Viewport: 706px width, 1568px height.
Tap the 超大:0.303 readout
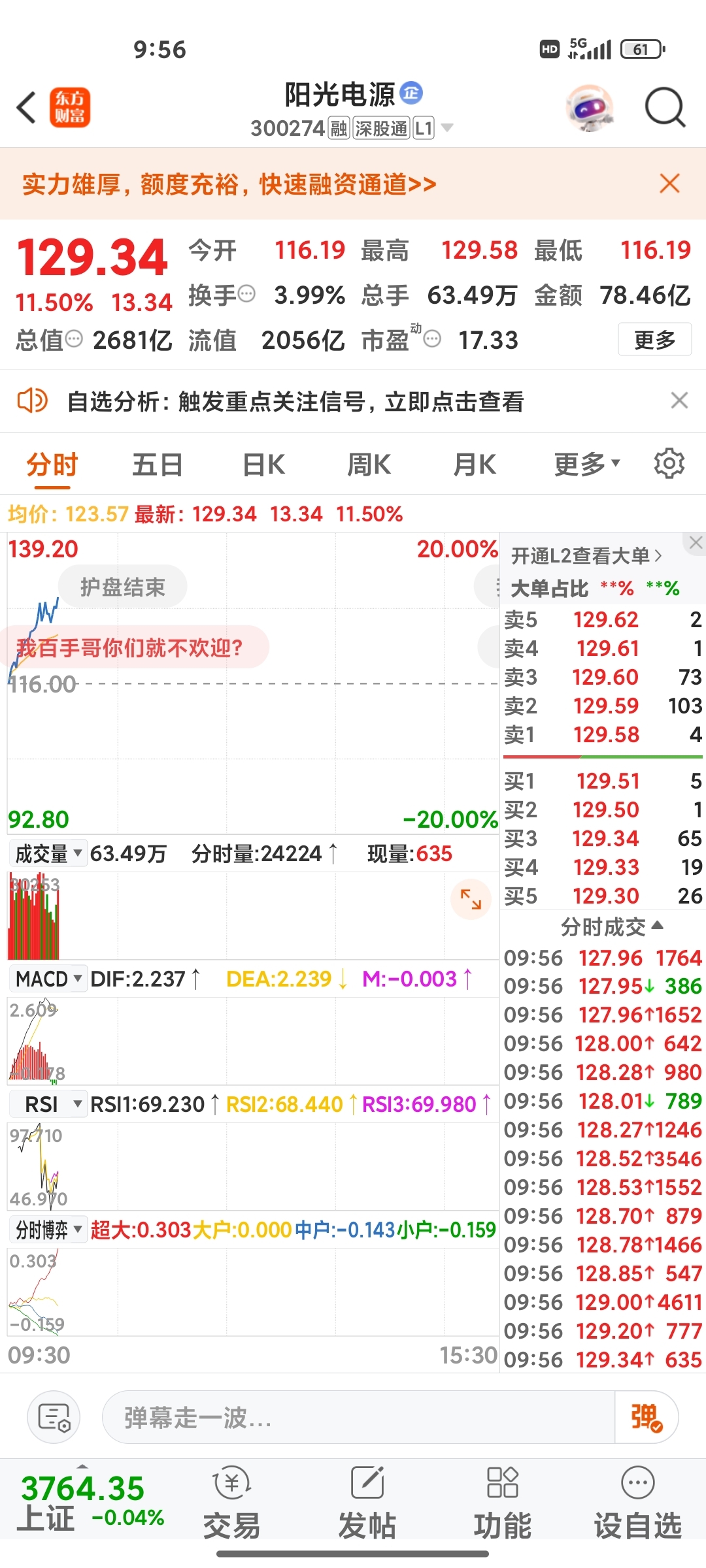point(141,1230)
